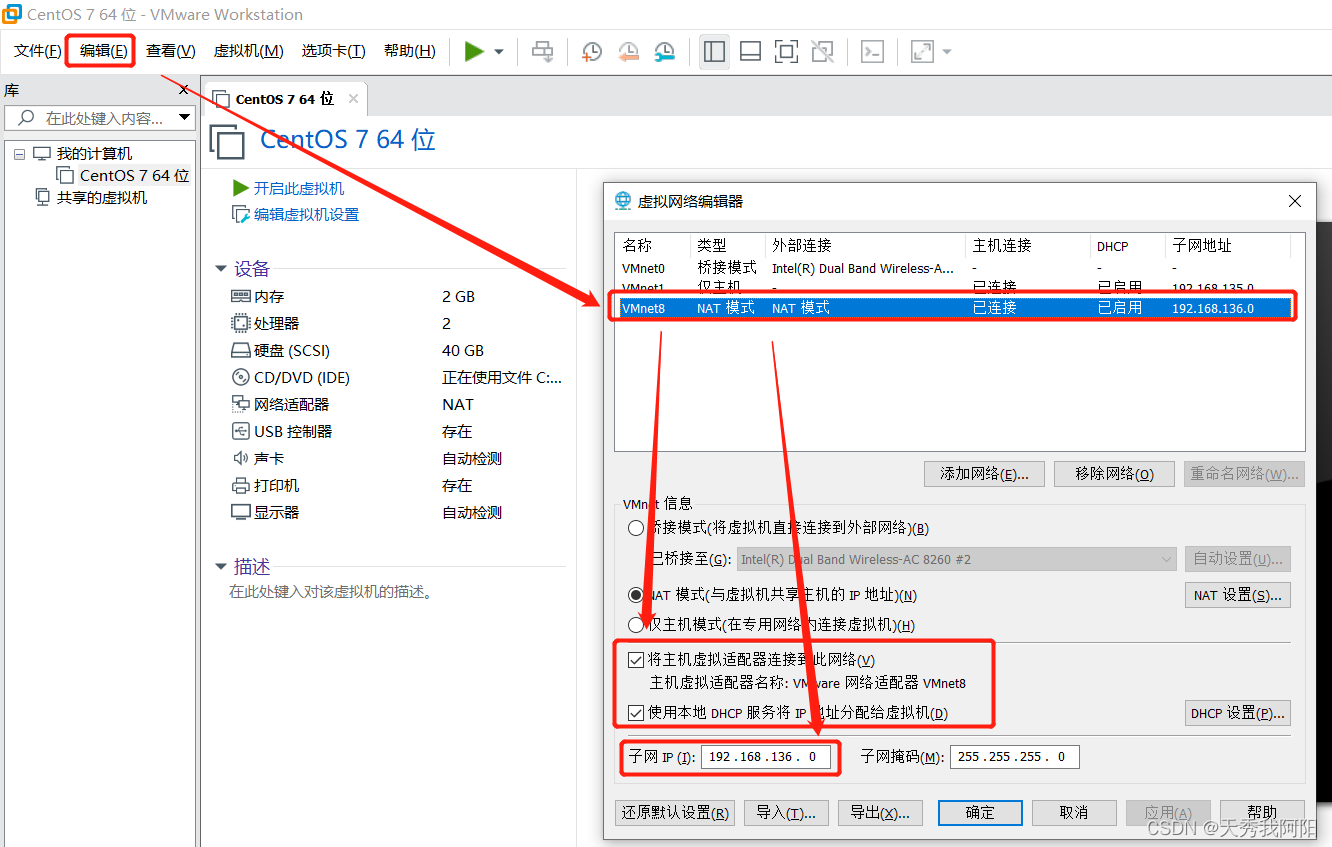The width and height of the screenshot is (1332, 847).
Task: Collapse the 我的计算机 tree node
Action: click(x=19, y=154)
